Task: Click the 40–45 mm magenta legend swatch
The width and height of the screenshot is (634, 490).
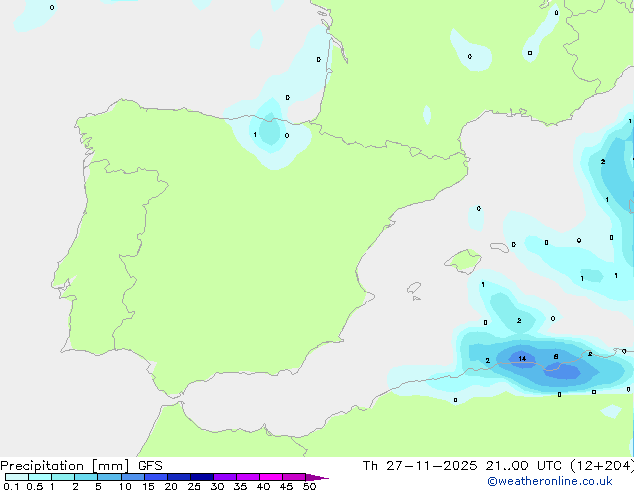Action: click(271, 477)
